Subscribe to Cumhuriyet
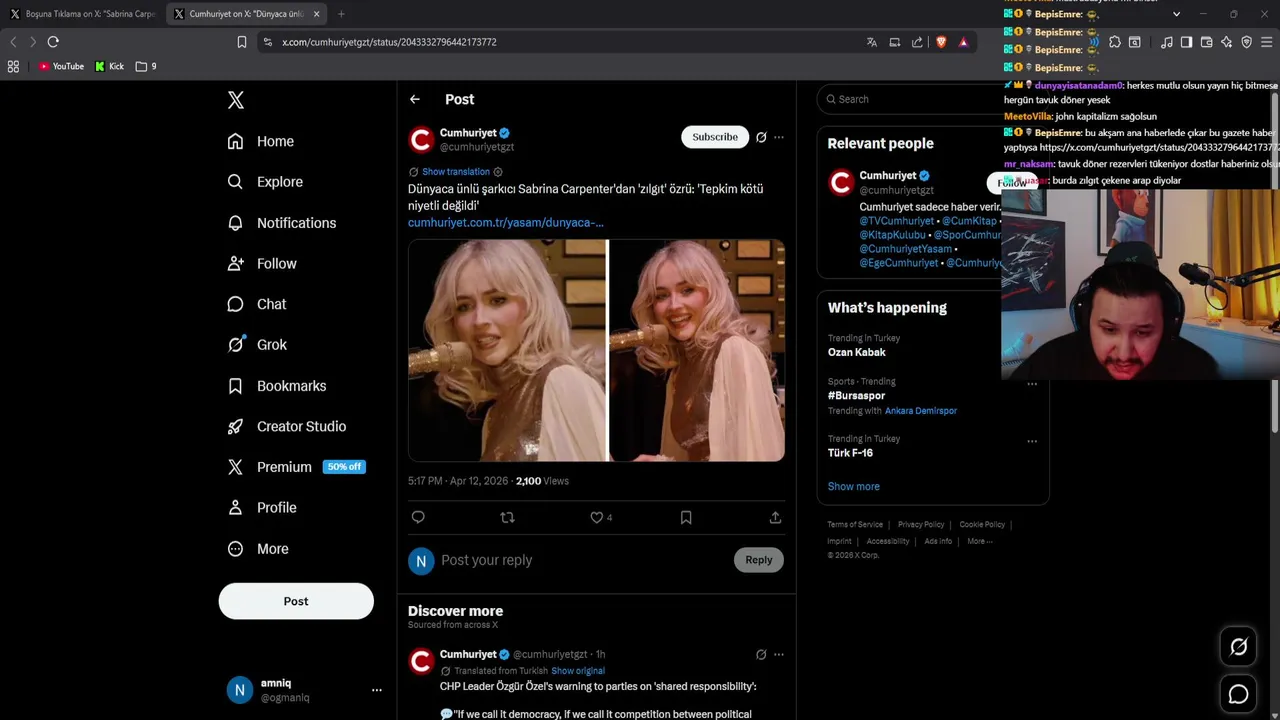The height and width of the screenshot is (720, 1280). pyautogui.click(x=715, y=137)
